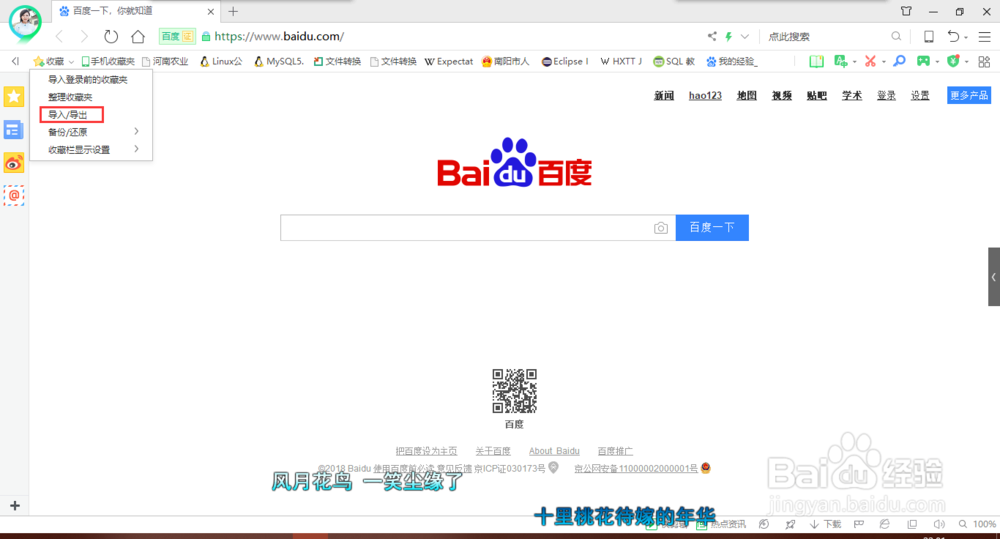The image size is (1000, 539).
Task: Click the skin T-shirt icon in title bar
Action: tap(906, 11)
